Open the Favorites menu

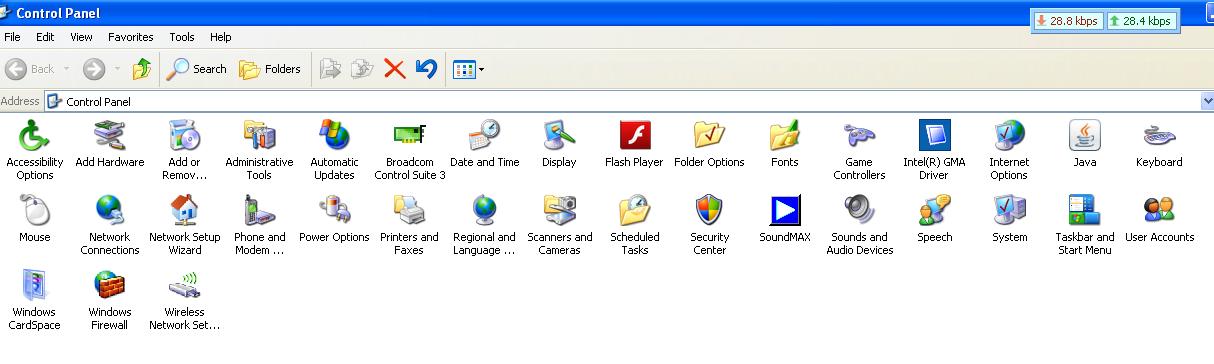coord(130,37)
